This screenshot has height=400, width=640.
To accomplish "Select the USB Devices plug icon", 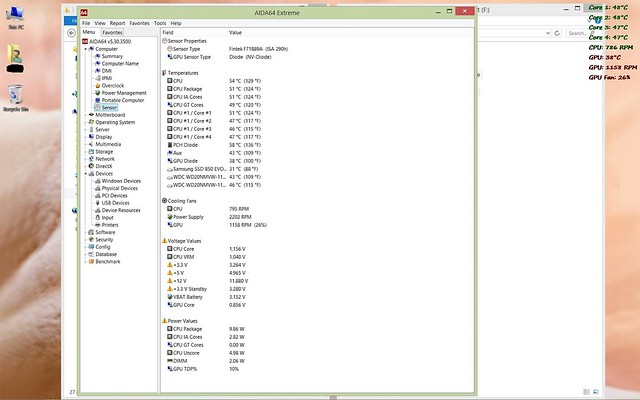I will coord(98,203).
